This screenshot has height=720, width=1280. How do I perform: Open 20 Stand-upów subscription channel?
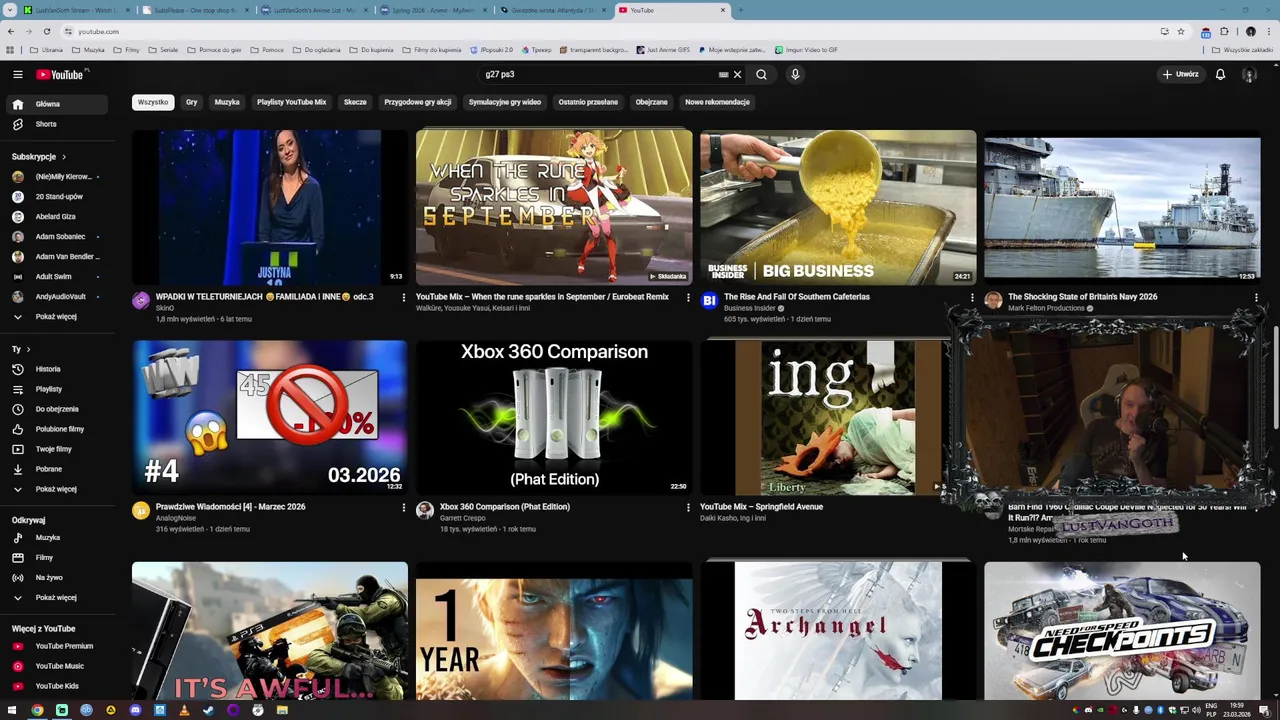[x=56, y=196]
